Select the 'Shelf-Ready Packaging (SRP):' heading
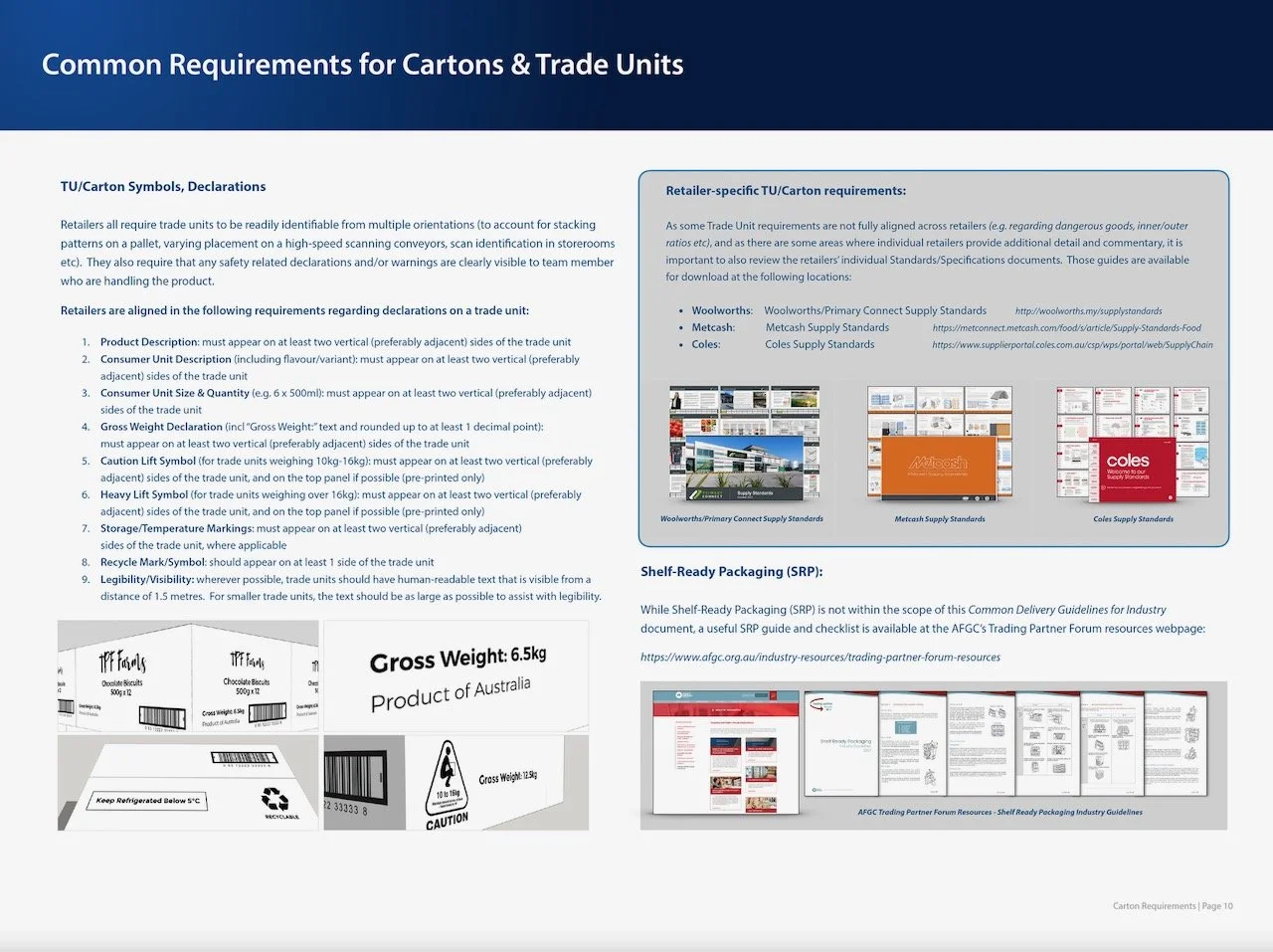This screenshot has height=952, width=1273. coord(732,572)
